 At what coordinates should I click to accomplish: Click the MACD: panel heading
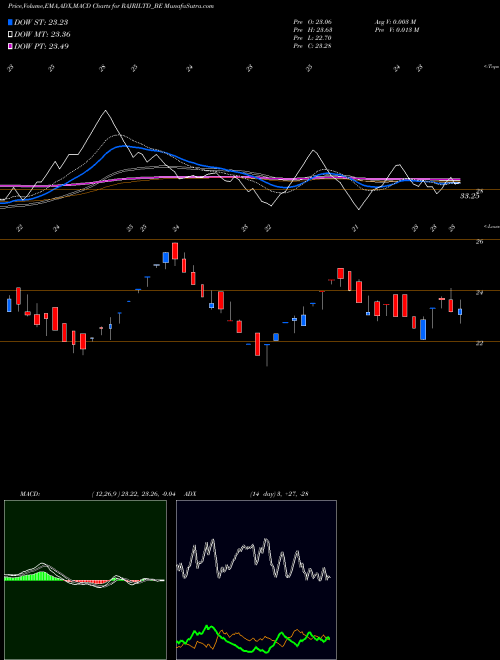click(x=30, y=494)
